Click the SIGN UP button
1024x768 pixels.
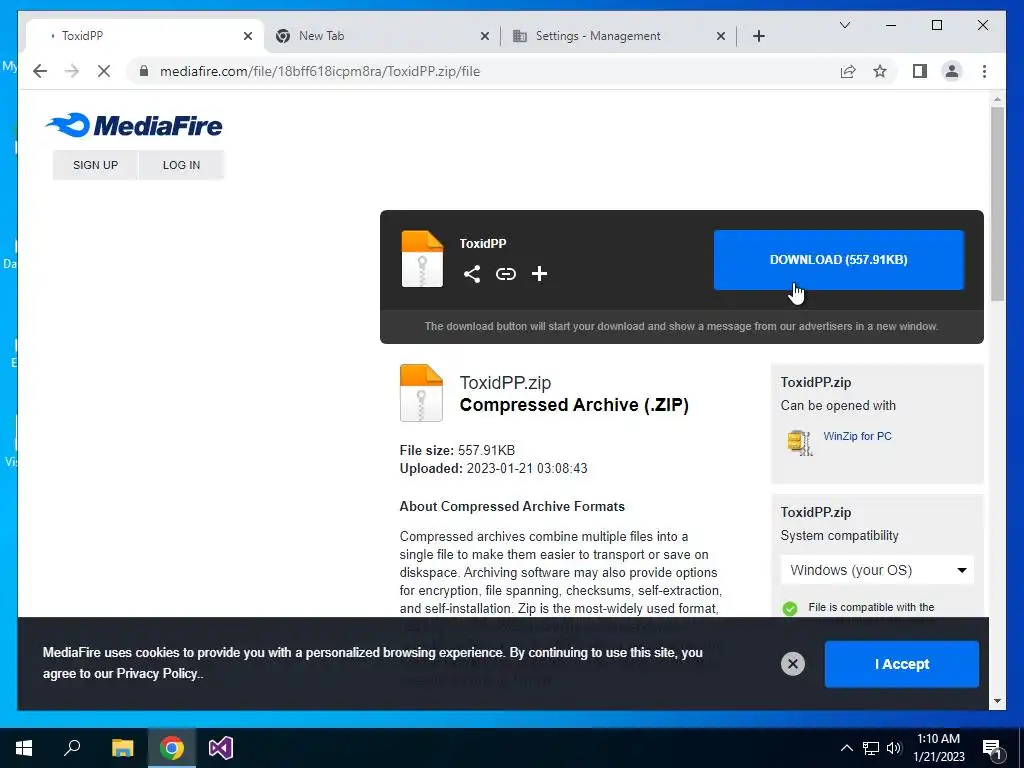click(95, 165)
